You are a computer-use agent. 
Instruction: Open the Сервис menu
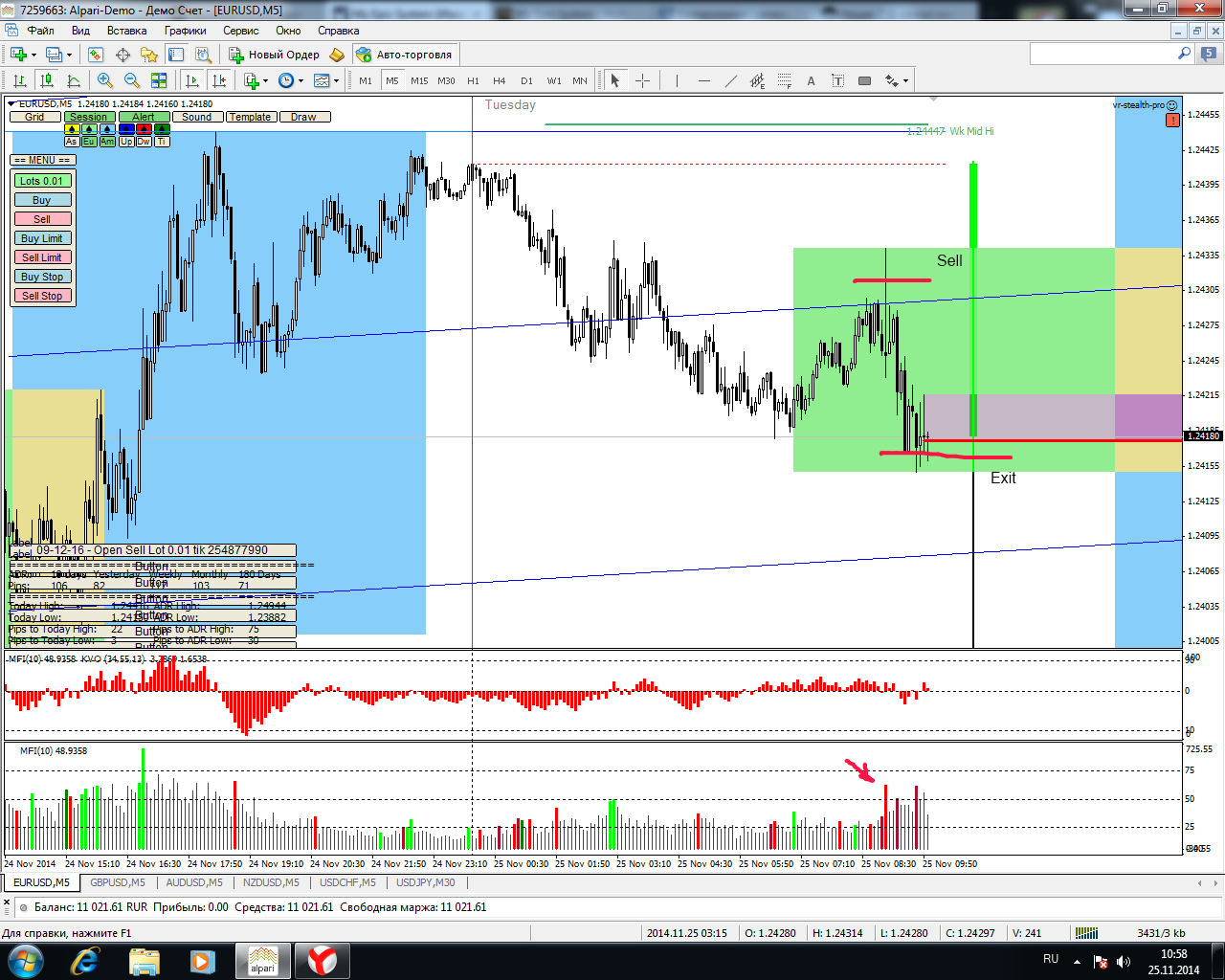click(x=241, y=31)
